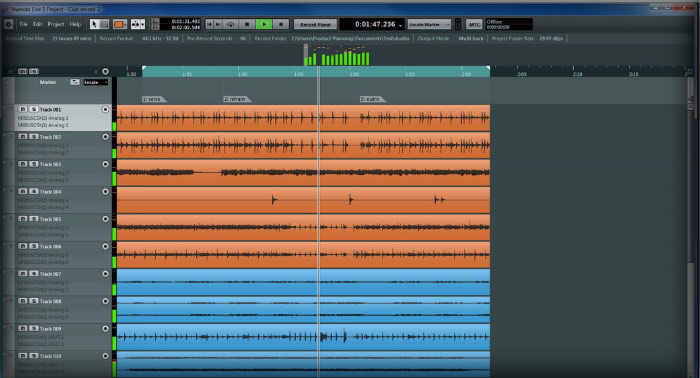Solo Track 005
700x378 pixels.
pos(34,219)
